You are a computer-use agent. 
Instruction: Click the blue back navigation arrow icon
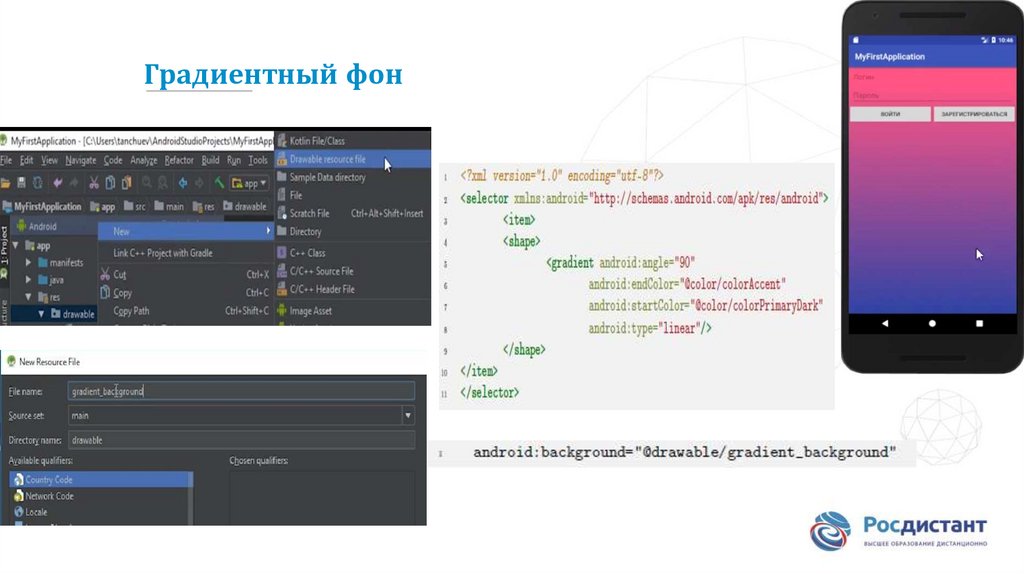pos(183,183)
